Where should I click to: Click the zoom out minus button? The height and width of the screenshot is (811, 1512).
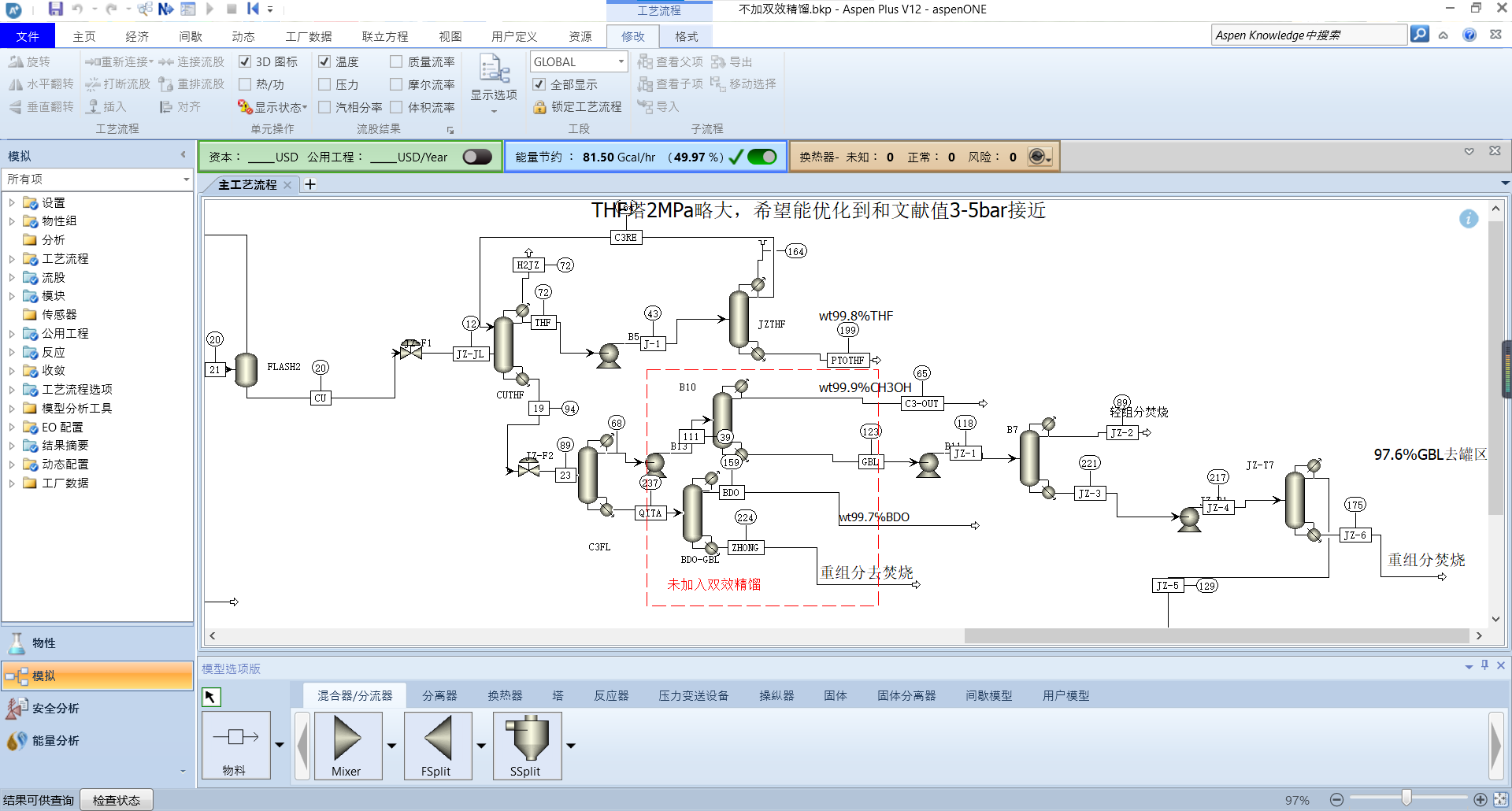click(1336, 800)
